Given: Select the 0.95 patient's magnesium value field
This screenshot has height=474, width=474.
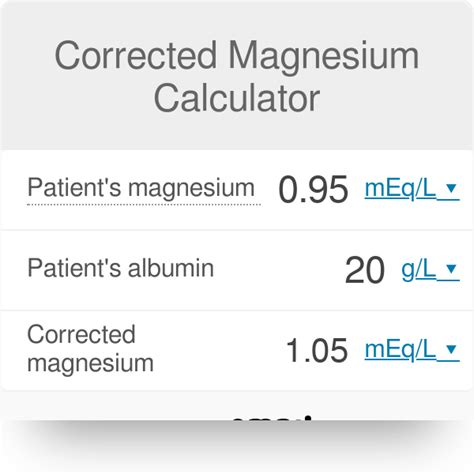Looking at the screenshot, I should coord(313,189).
